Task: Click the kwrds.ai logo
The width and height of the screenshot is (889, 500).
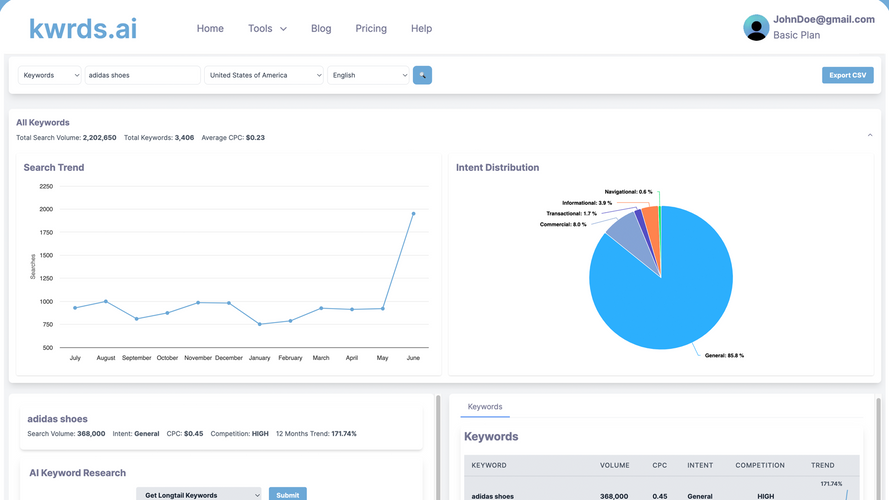Action: click(83, 29)
